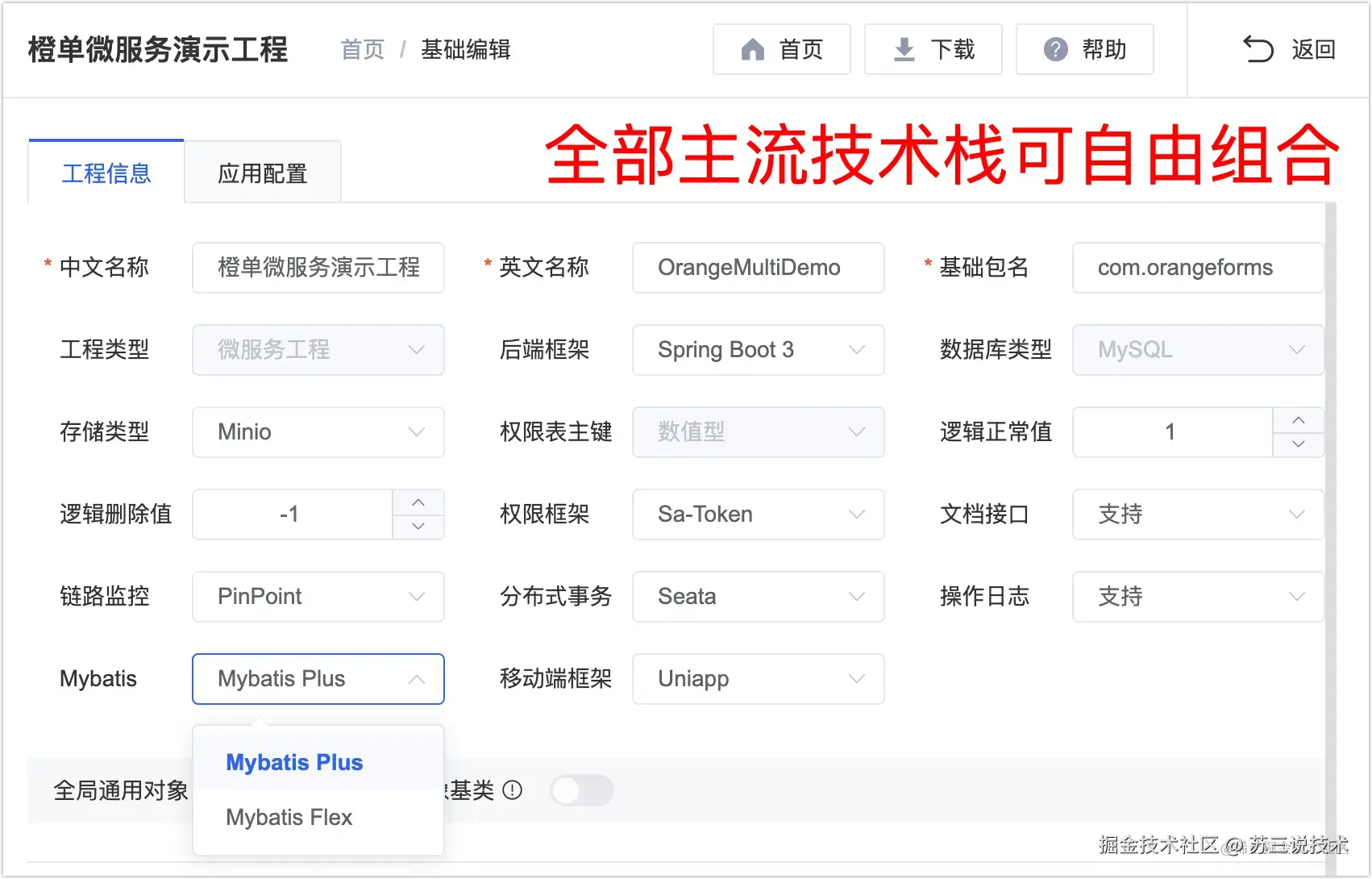Increase the 逻辑删除值 with up arrow
Viewport: 1372px width, 879px height.
coord(418,502)
